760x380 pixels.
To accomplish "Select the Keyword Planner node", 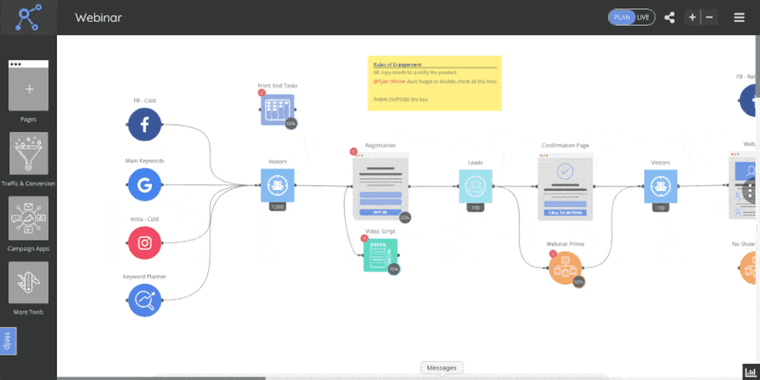I will coord(144,301).
